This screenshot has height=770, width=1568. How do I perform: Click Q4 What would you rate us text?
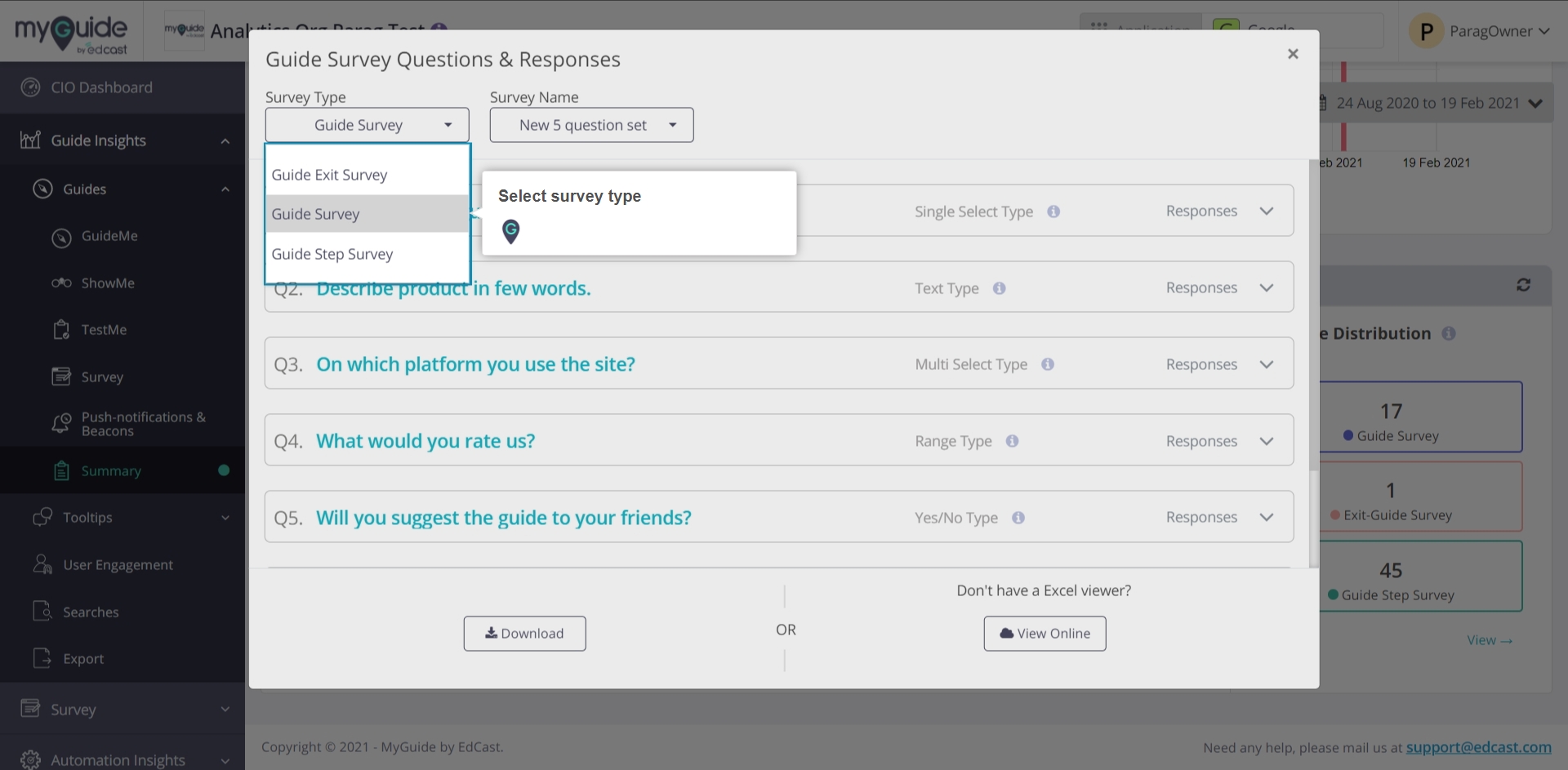(425, 441)
